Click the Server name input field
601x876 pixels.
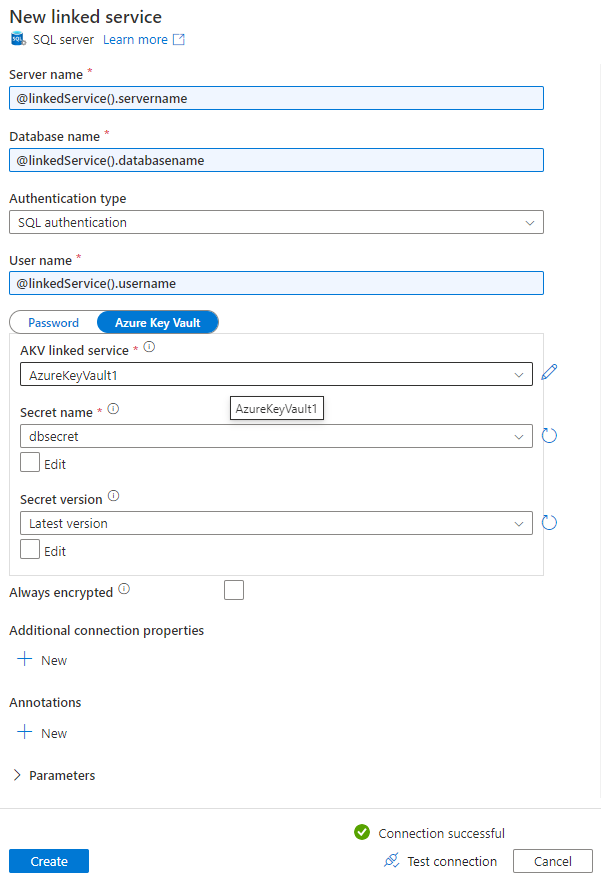275,97
